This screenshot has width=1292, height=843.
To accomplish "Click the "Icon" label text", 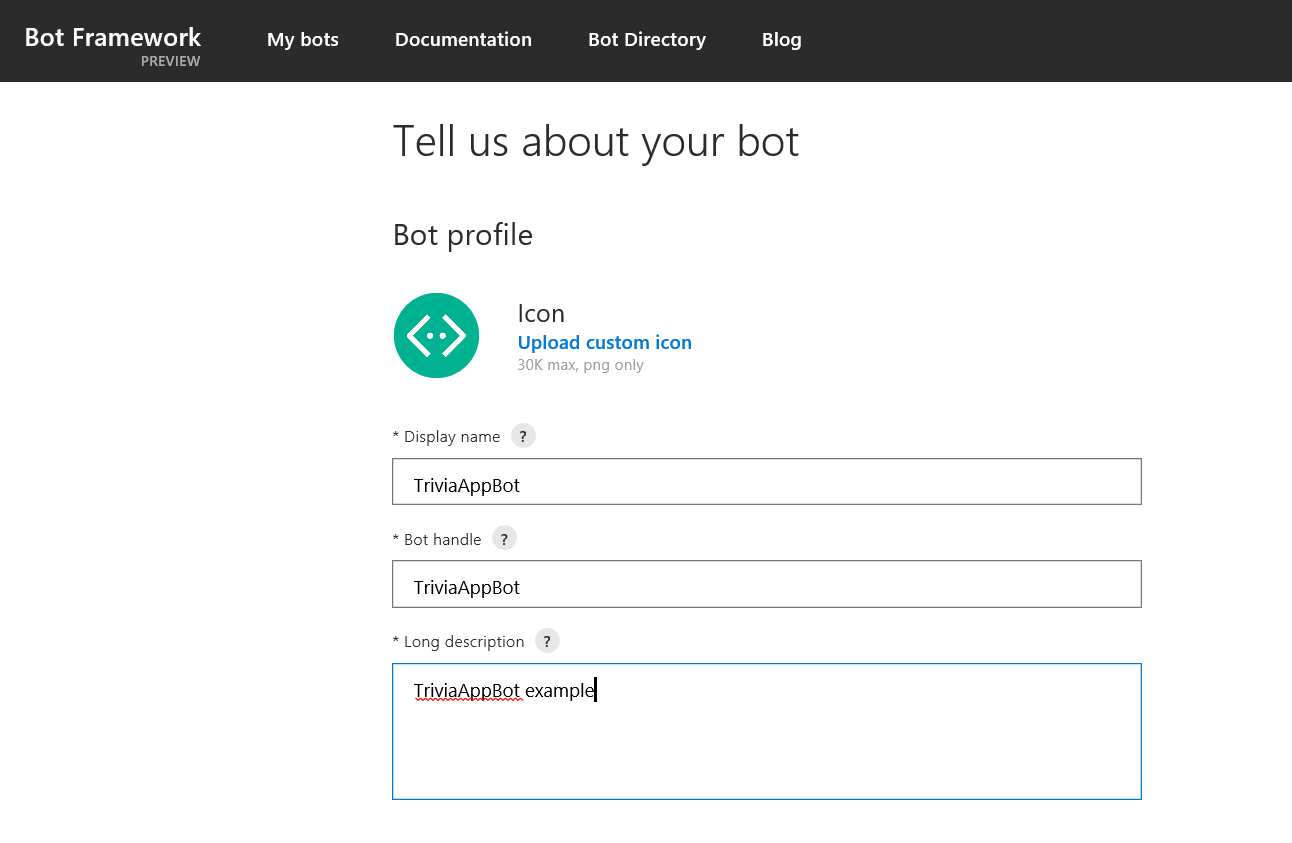I will (x=541, y=313).
